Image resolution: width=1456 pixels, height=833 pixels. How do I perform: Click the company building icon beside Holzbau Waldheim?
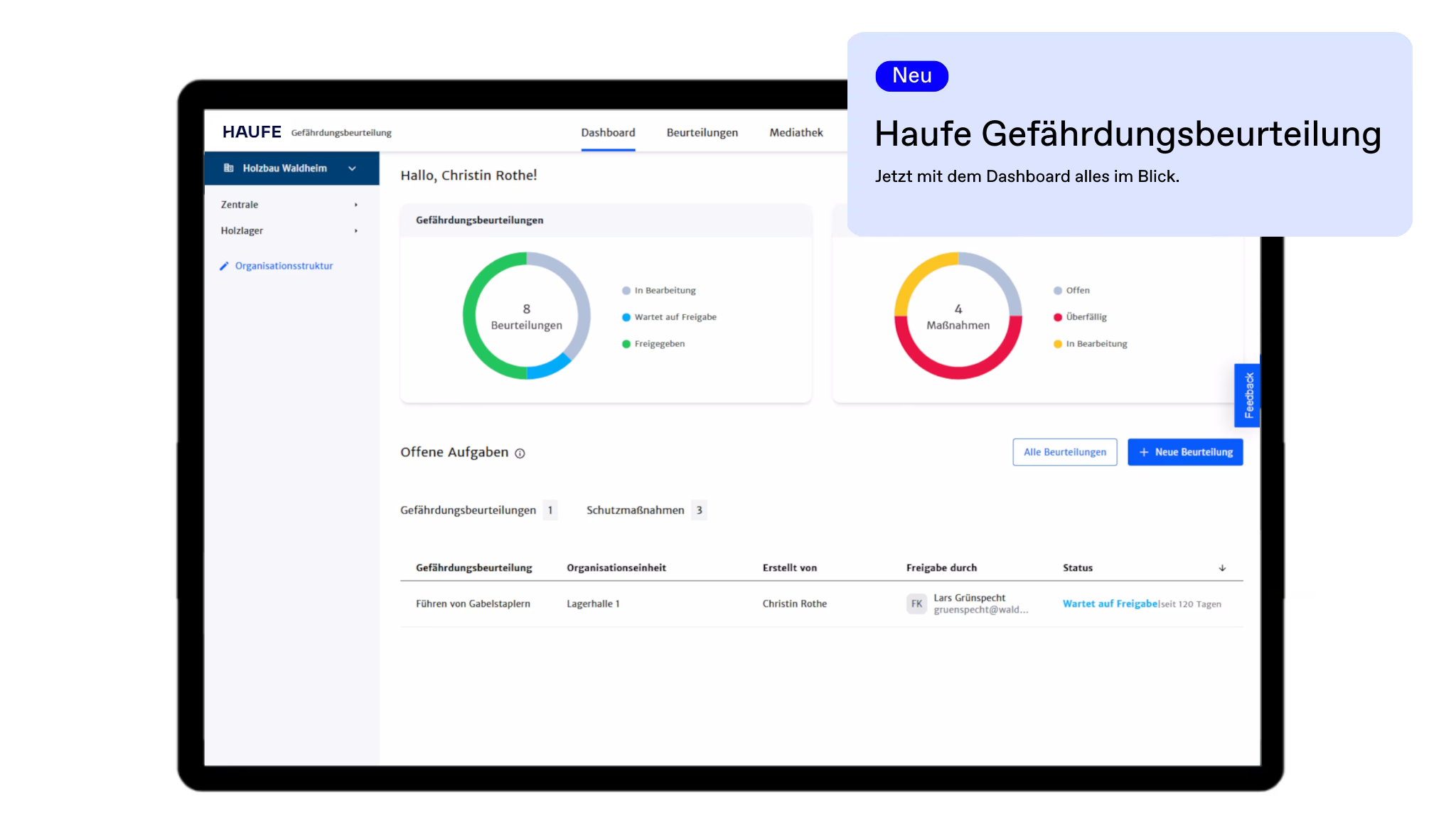click(229, 168)
